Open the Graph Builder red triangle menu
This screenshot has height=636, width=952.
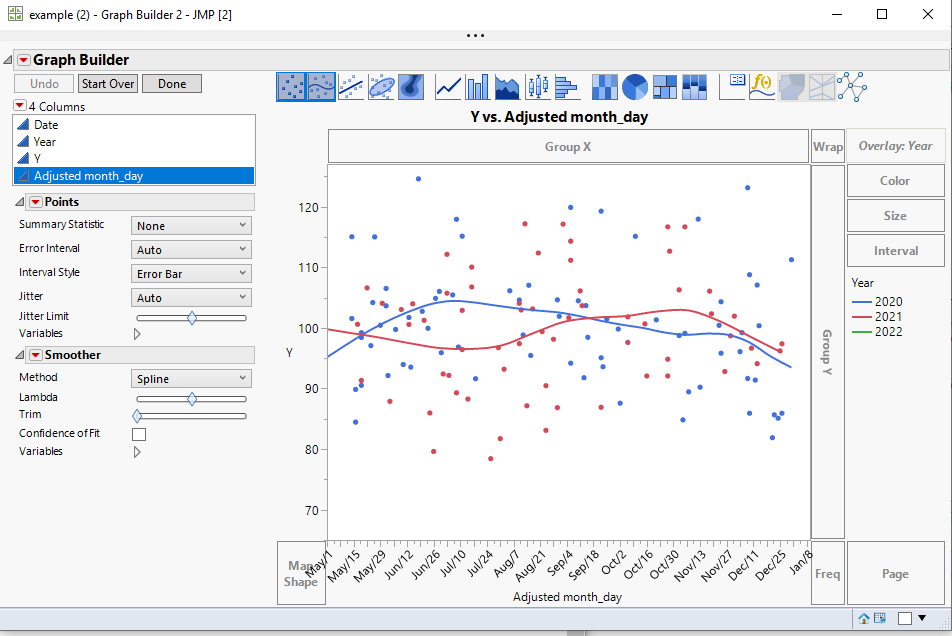click(x=24, y=59)
